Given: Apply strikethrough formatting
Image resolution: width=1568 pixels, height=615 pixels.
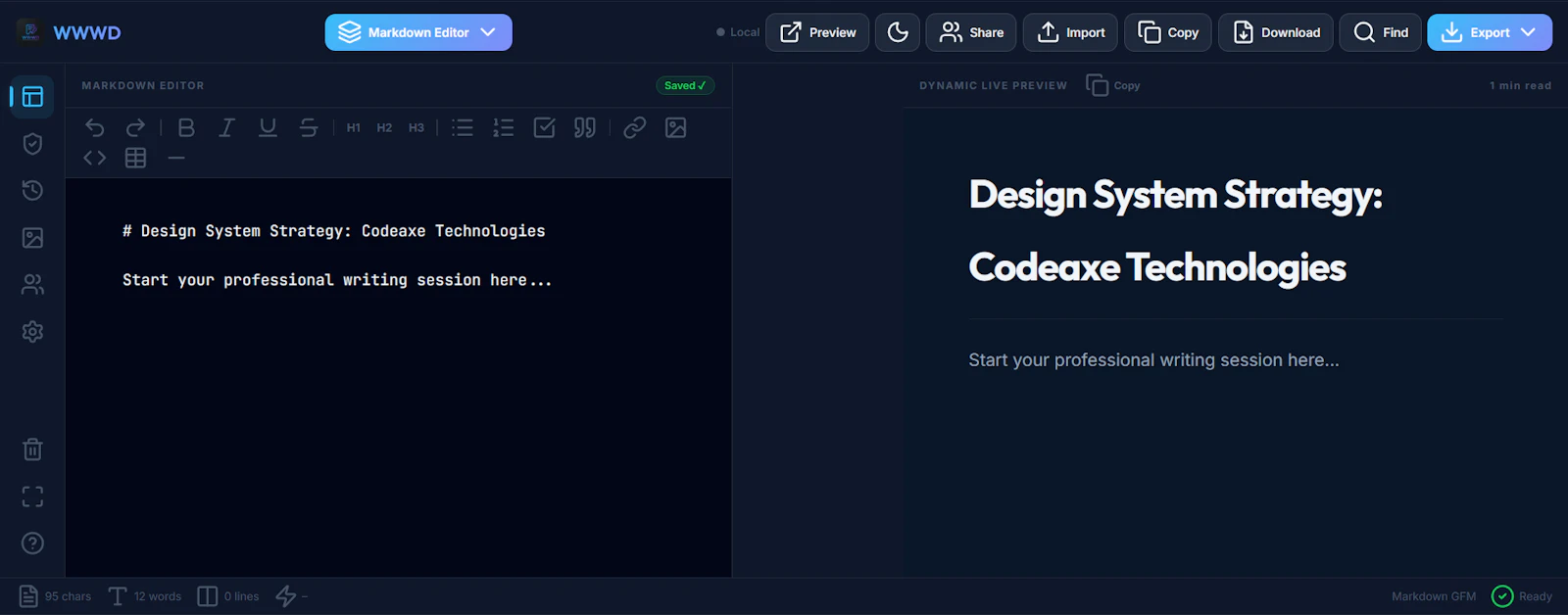Looking at the screenshot, I should [x=309, y=127].
